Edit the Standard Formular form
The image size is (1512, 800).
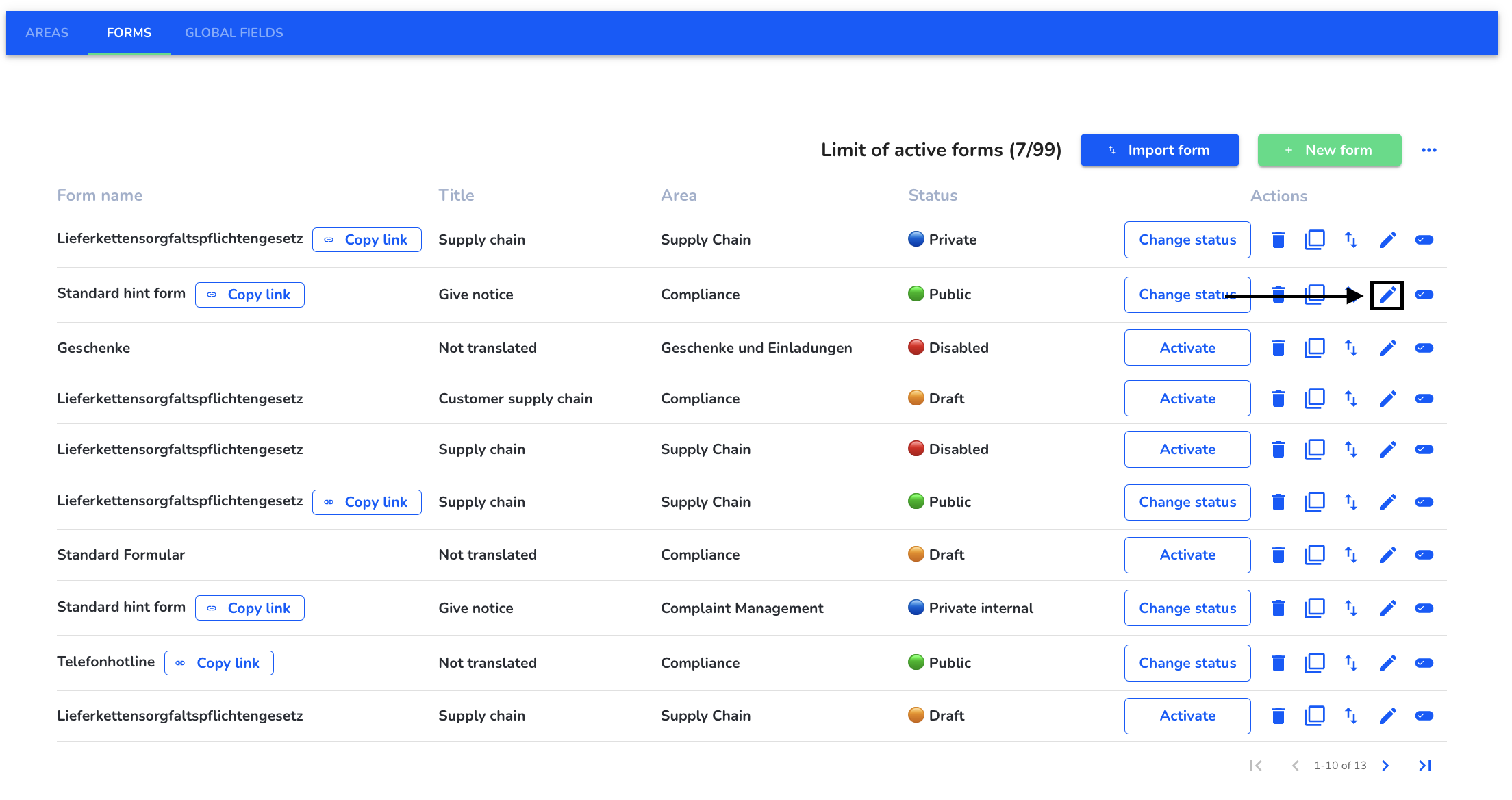[1387, 555]
